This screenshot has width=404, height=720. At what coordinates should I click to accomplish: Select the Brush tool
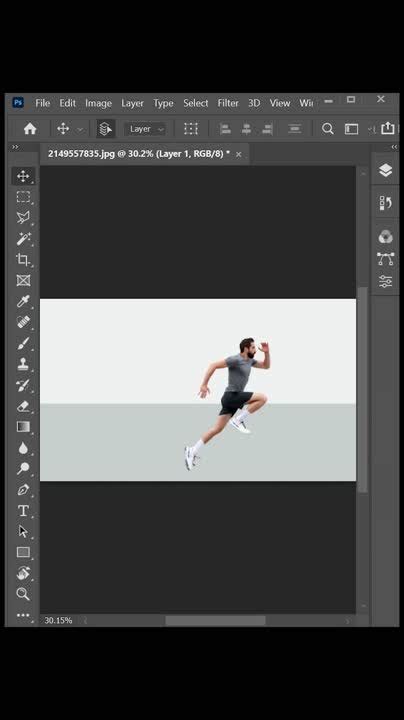(23, 343)
